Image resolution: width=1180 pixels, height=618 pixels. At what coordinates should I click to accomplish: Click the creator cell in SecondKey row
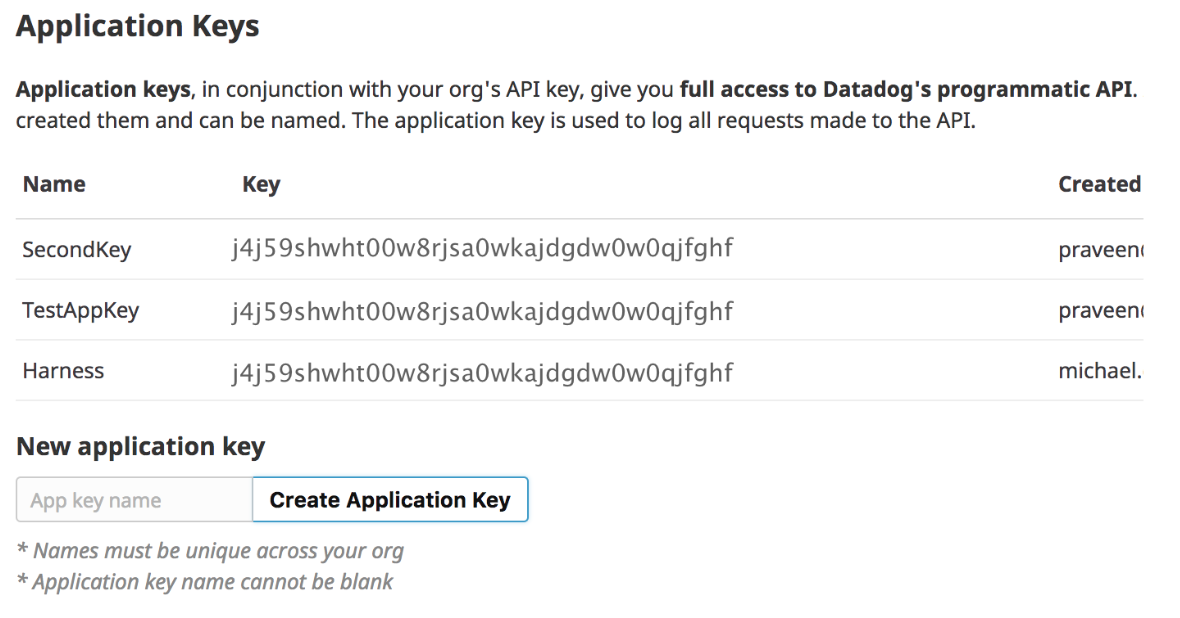pyautogui.click(x=1099, y=250)
